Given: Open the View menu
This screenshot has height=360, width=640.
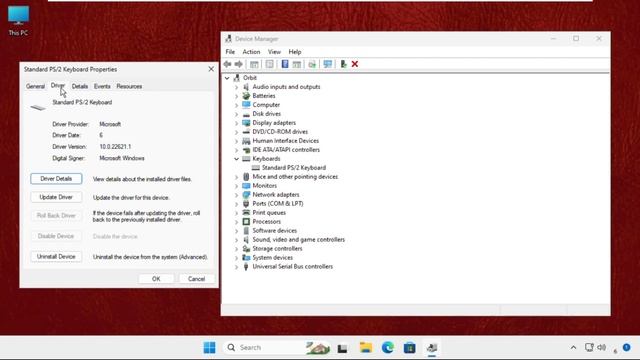Looking at the screenshot, I should pyautogui.click(x=274, y=52).
